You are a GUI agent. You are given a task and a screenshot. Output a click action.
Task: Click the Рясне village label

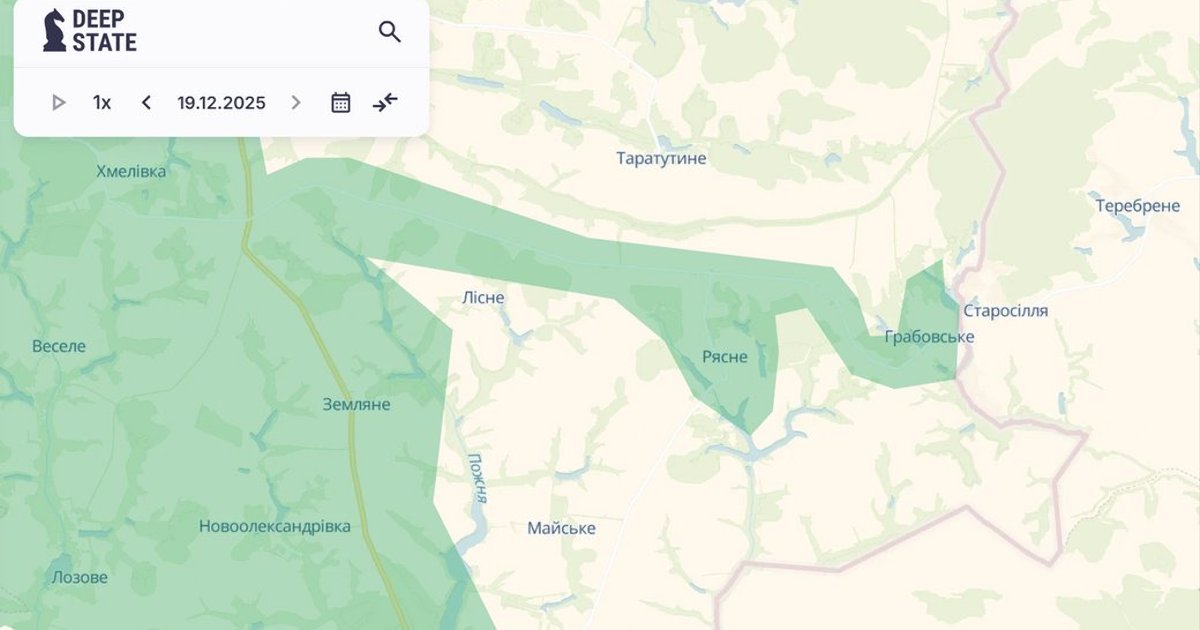tap(724, 357)
